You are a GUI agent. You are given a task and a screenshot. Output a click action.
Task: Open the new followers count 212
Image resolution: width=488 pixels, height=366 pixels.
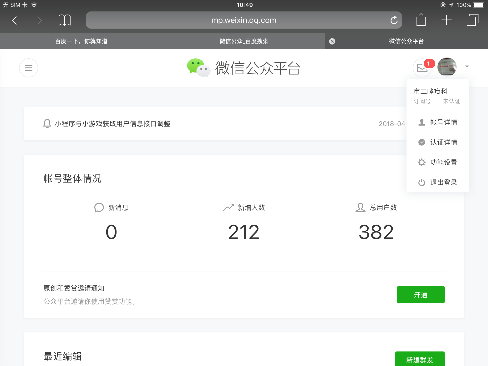244,232
